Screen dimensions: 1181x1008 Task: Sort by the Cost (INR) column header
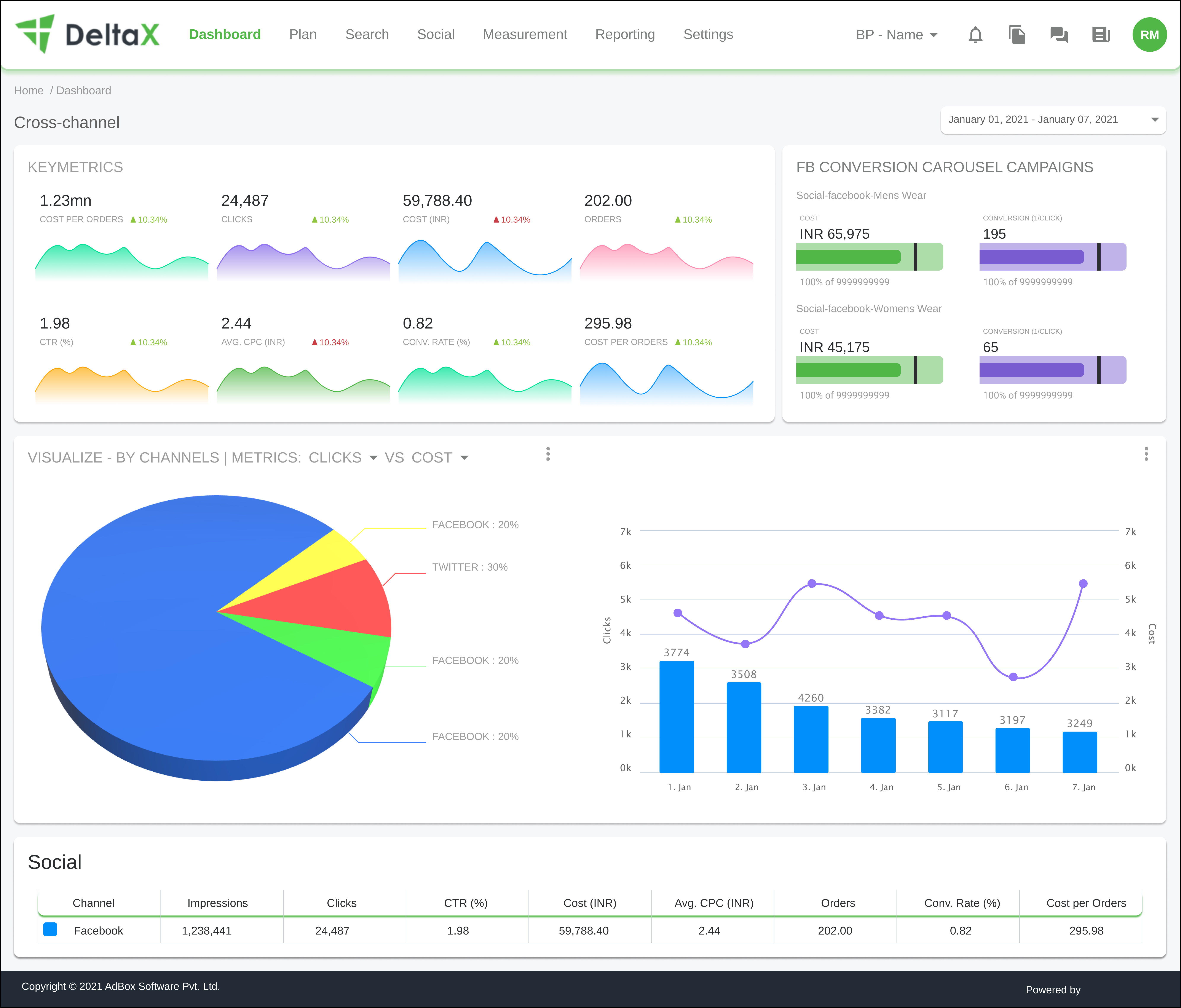(590, 903)
